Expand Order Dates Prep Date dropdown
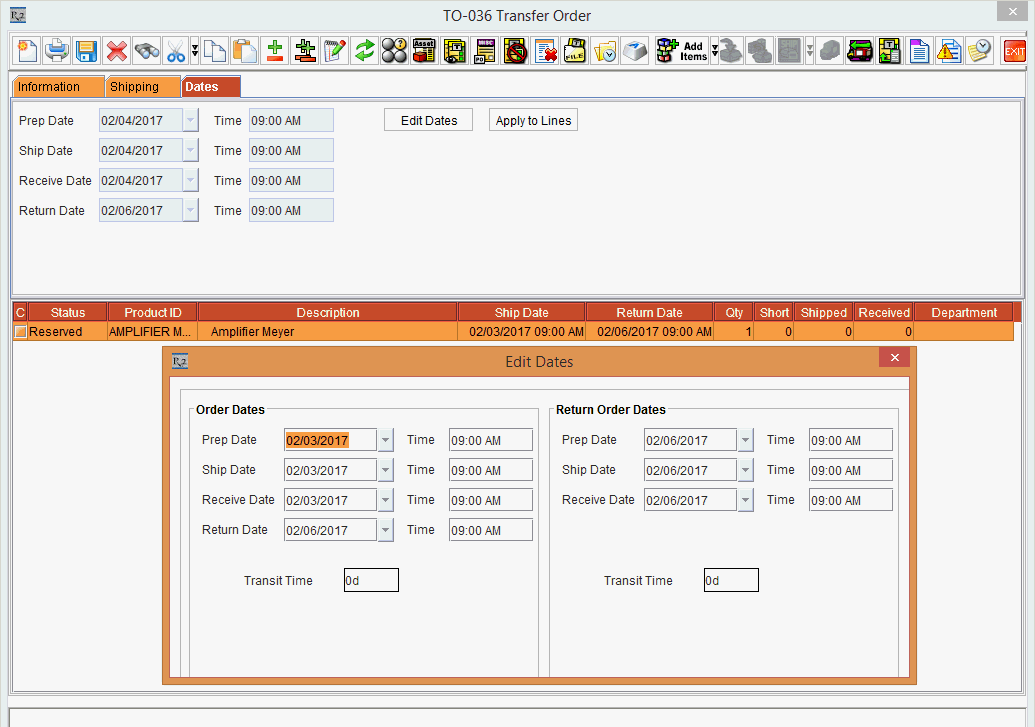The height and width of the screenshot is (727, 1035). click(386, 440)
